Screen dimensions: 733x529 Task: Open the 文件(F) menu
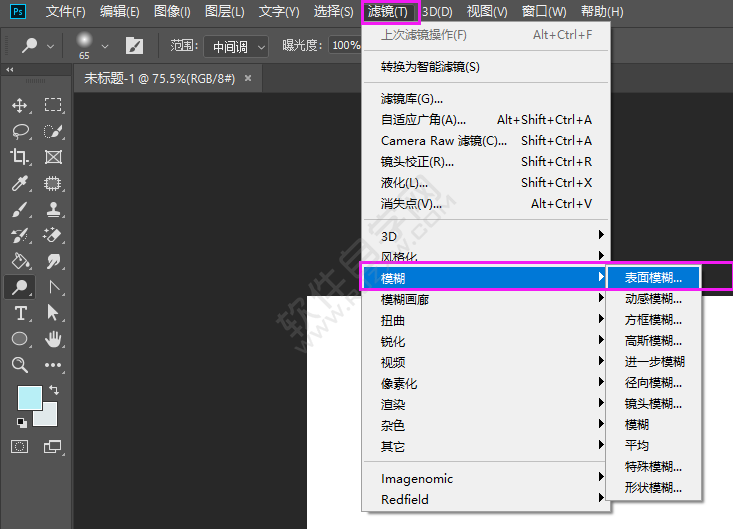point(65,11)
